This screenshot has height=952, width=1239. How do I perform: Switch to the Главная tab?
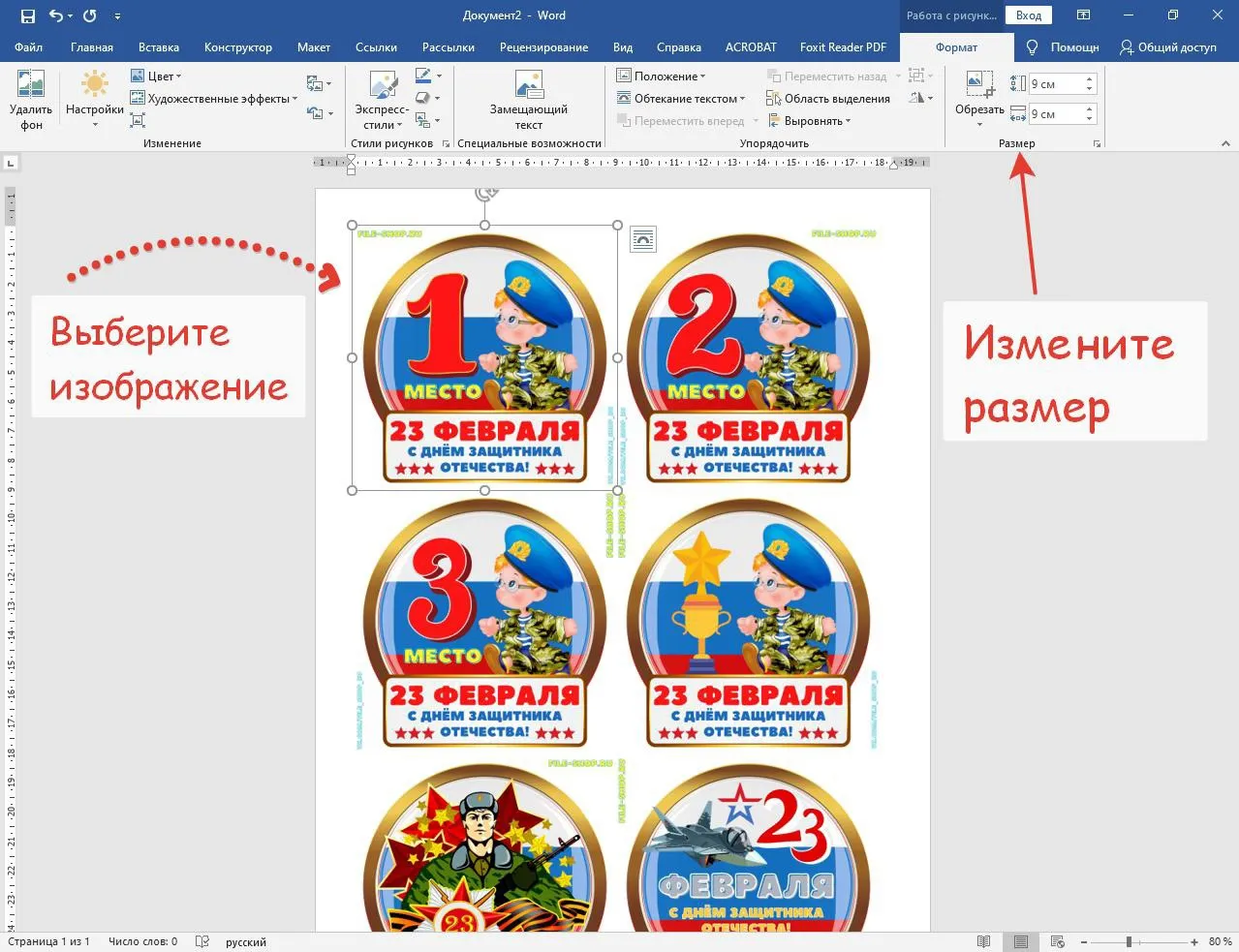pos(92,47)
